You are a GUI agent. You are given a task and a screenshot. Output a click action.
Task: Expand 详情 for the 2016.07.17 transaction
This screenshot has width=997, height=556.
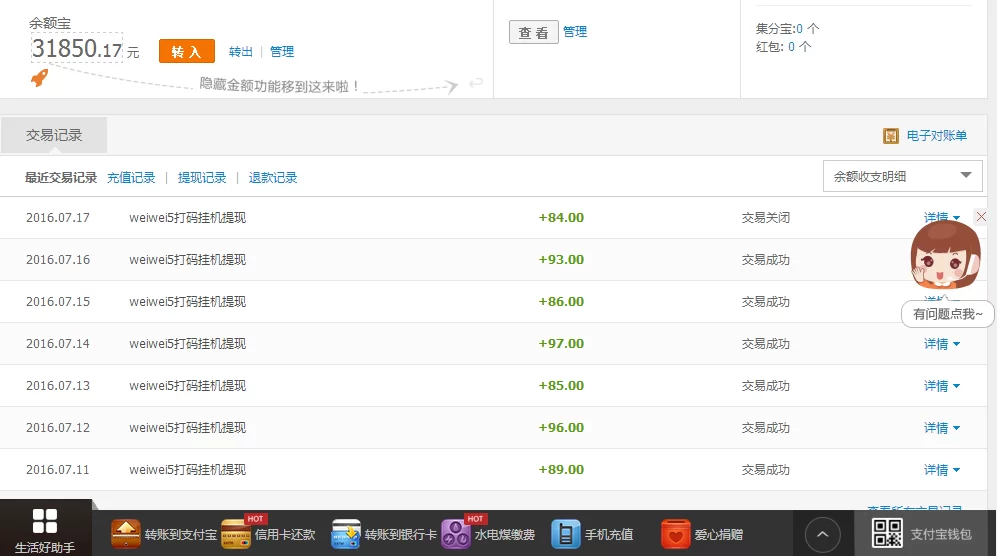[x=941, y=218]
